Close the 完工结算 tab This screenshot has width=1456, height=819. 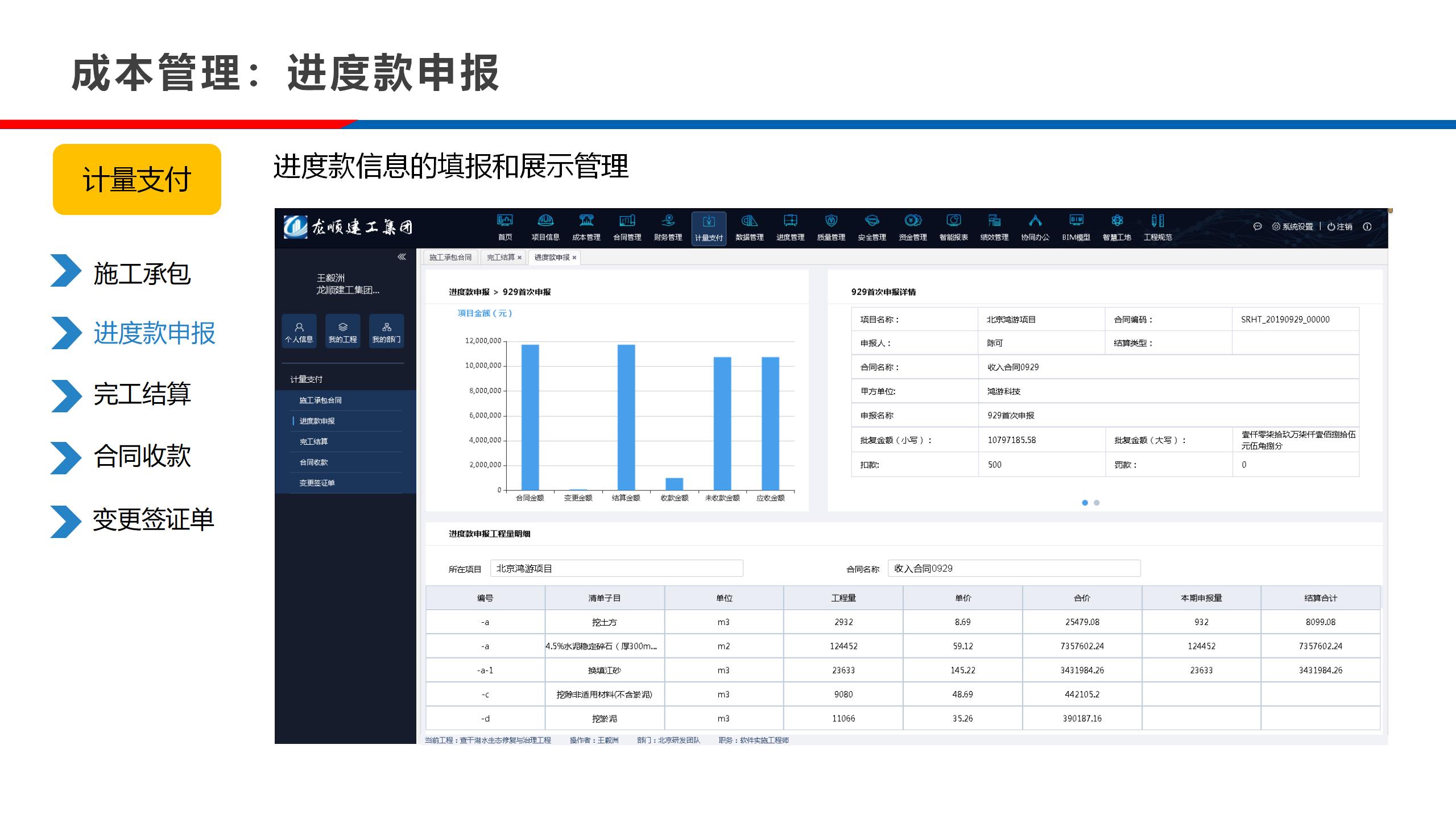(x=519, y=258)
